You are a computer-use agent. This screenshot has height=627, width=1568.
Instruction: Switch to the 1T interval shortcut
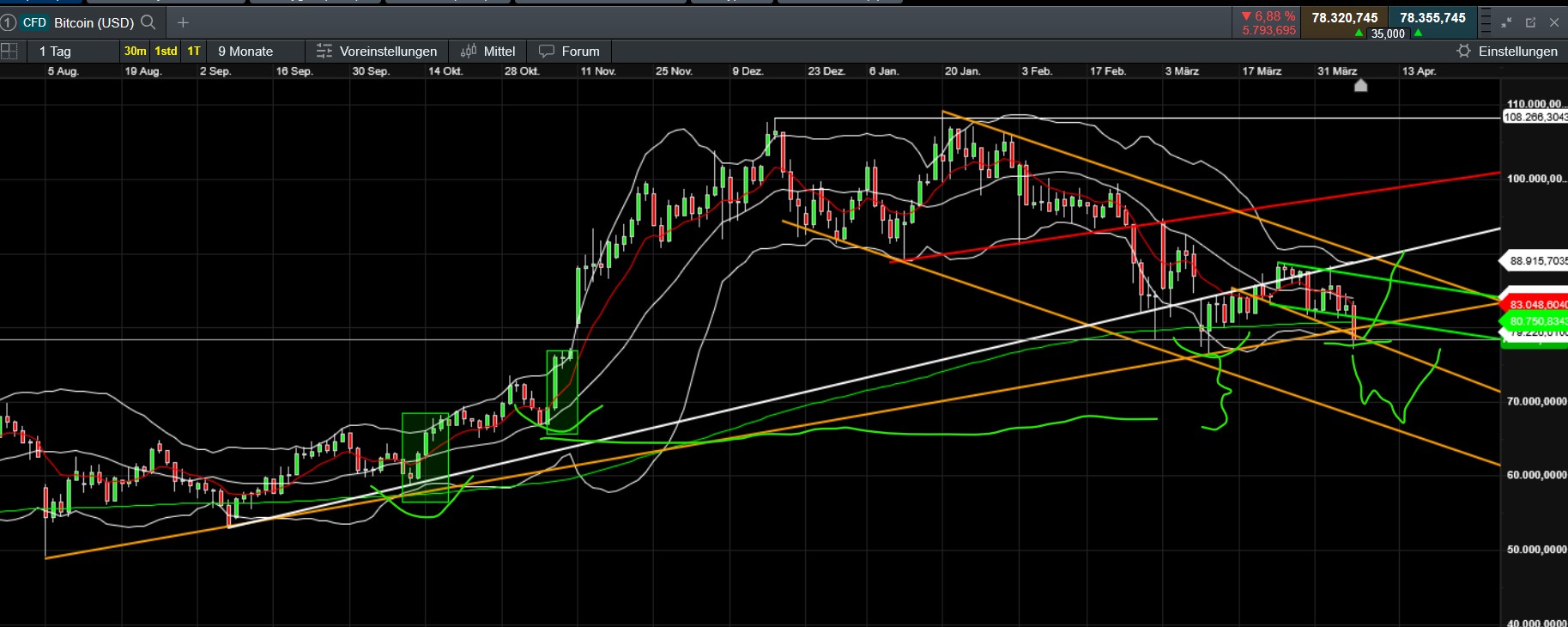pyautogui.click(x=194, y=52)
